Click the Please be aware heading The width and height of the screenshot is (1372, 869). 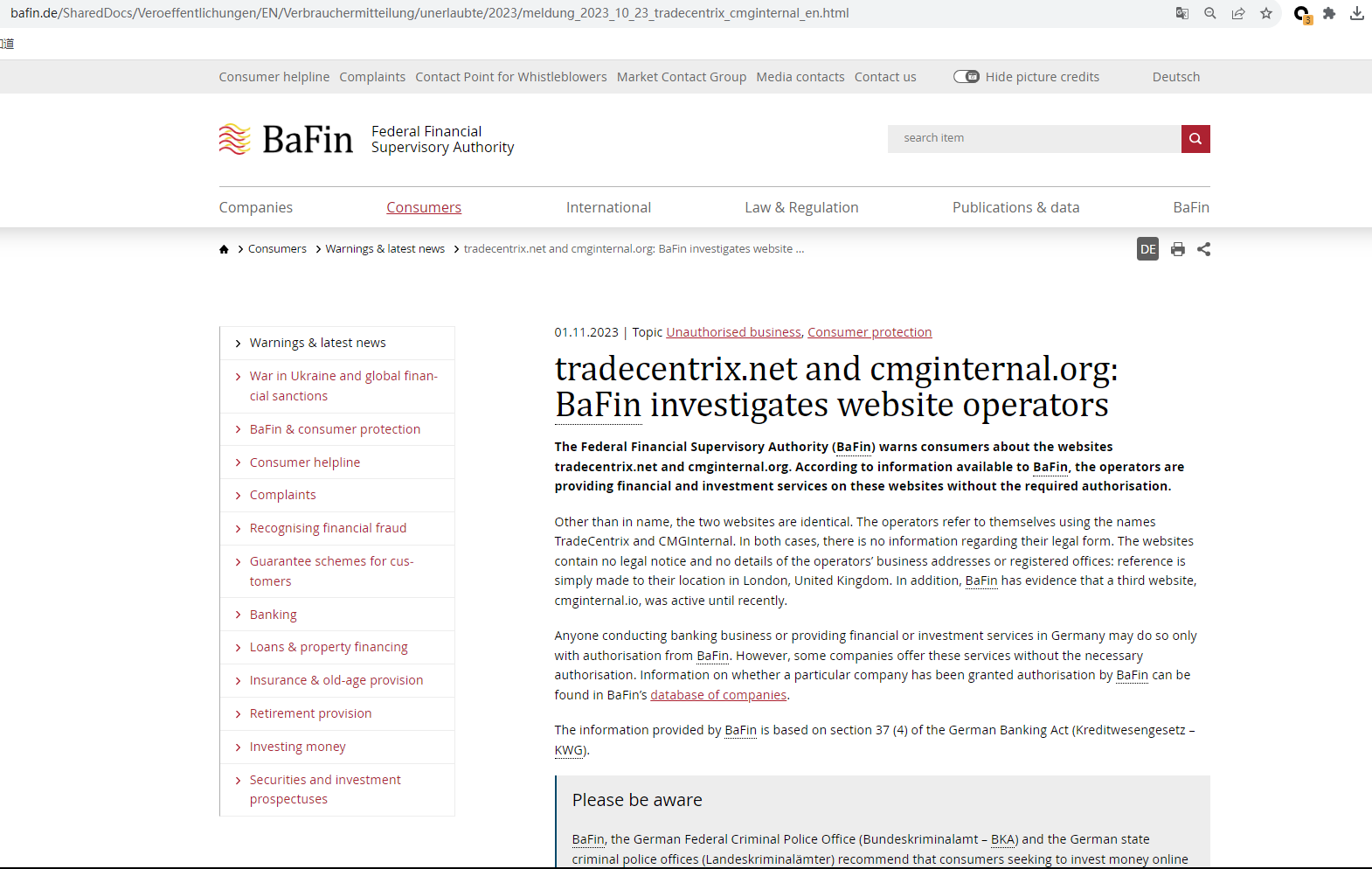[x=637, y=800]
